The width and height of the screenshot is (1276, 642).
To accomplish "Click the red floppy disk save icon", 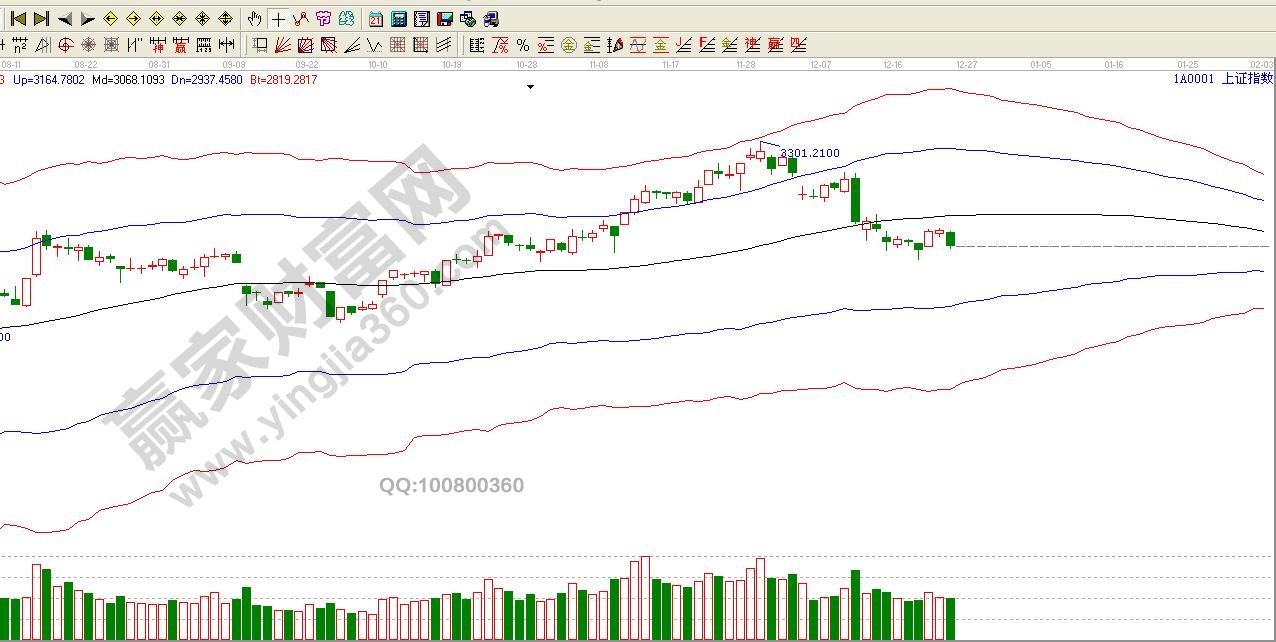I will 444,19.
